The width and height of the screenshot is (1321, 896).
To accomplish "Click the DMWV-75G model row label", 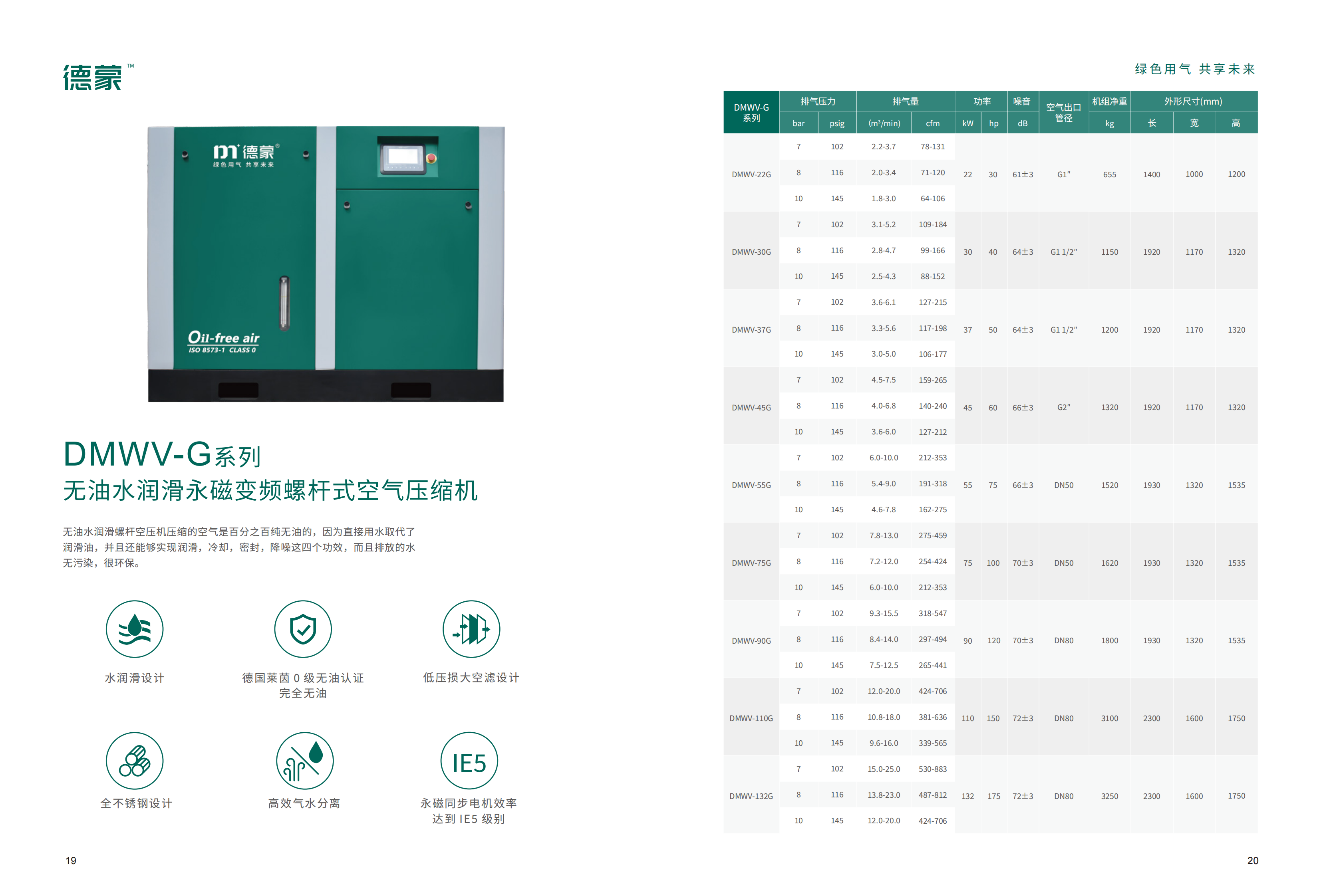I will click(x=751, y=563).
